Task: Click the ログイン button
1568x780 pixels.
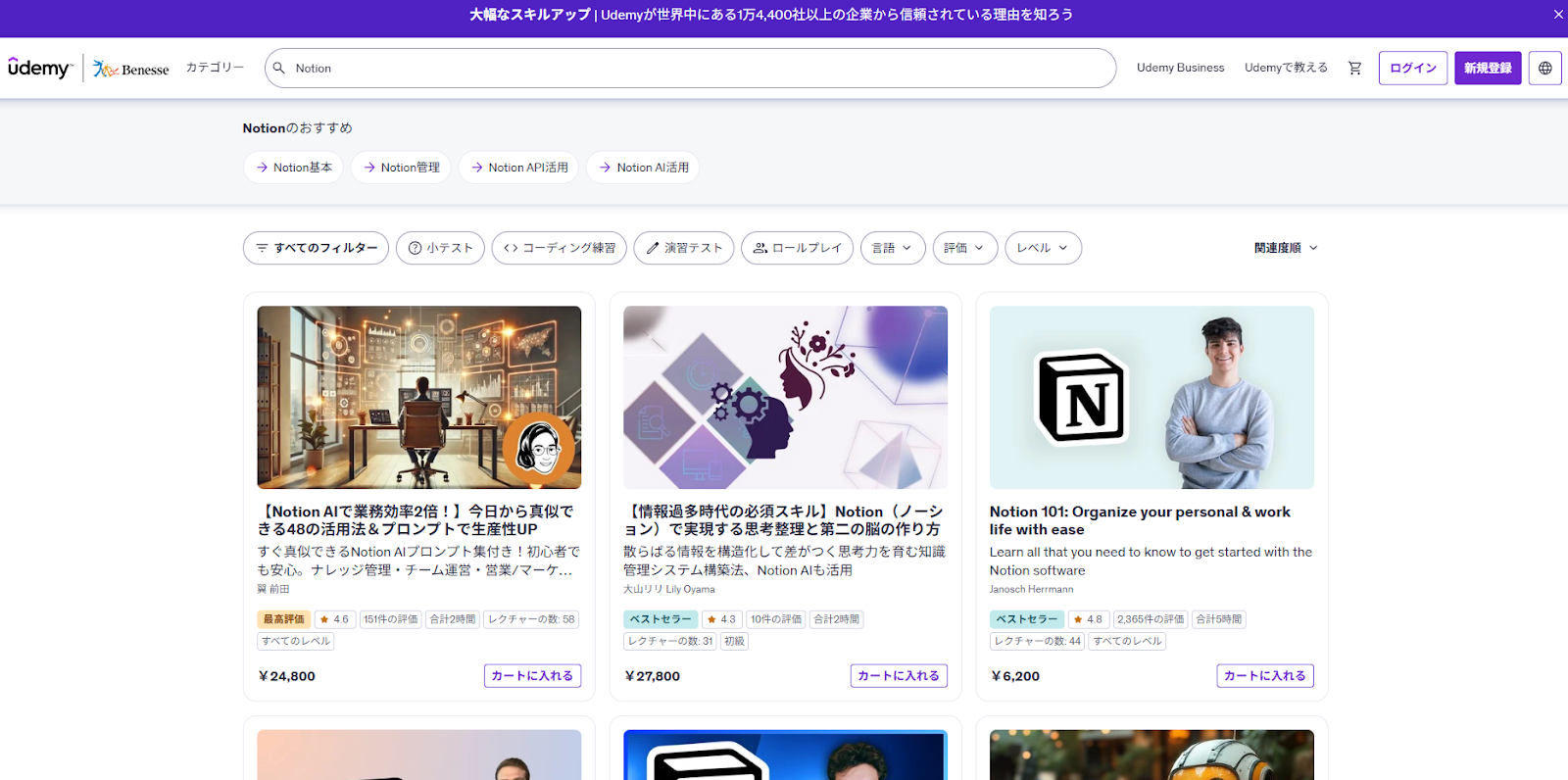Action: (x=1413, y=68)
